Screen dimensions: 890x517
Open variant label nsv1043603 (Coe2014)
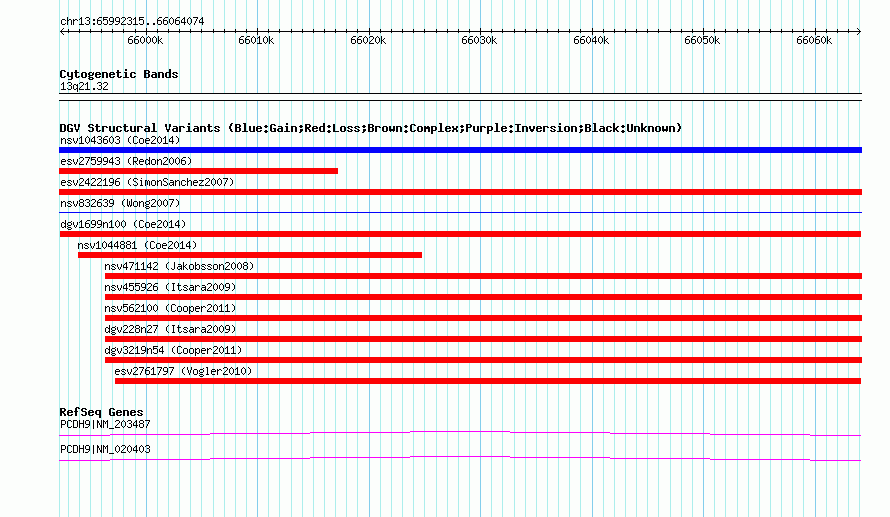pos(120,140)
